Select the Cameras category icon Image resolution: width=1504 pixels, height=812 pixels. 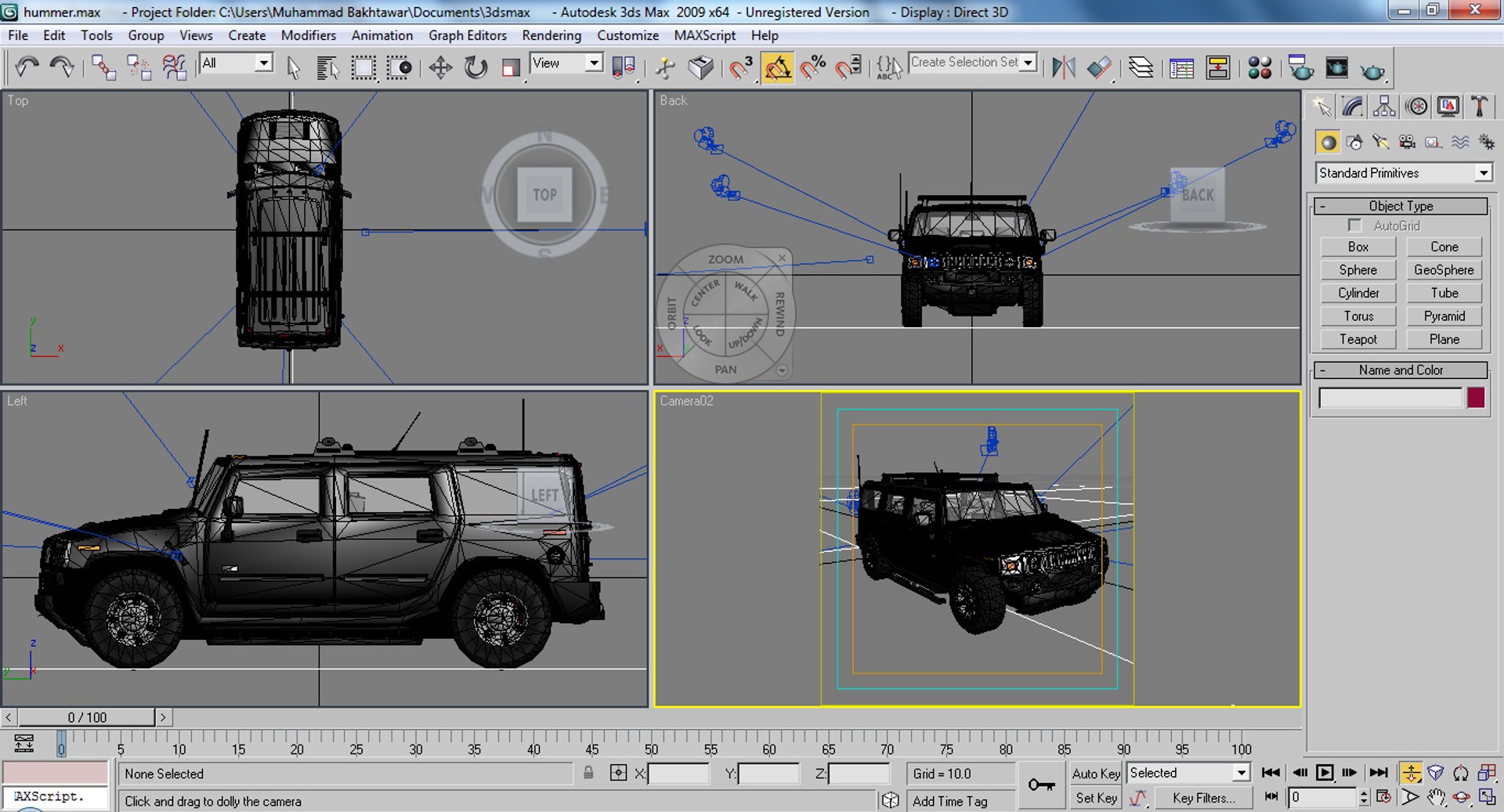1407,142
